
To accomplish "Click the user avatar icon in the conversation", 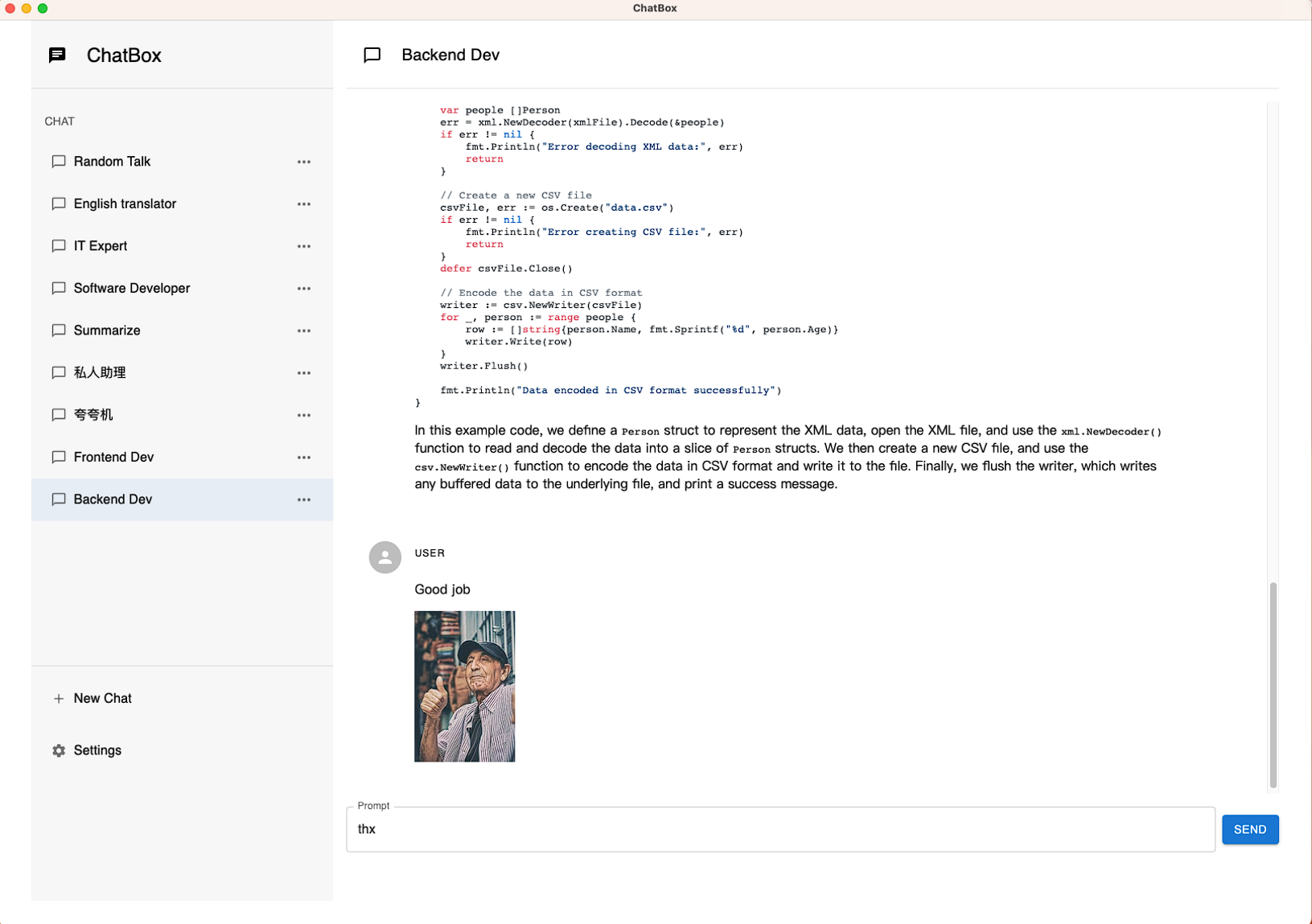I will tap(385, 556).
